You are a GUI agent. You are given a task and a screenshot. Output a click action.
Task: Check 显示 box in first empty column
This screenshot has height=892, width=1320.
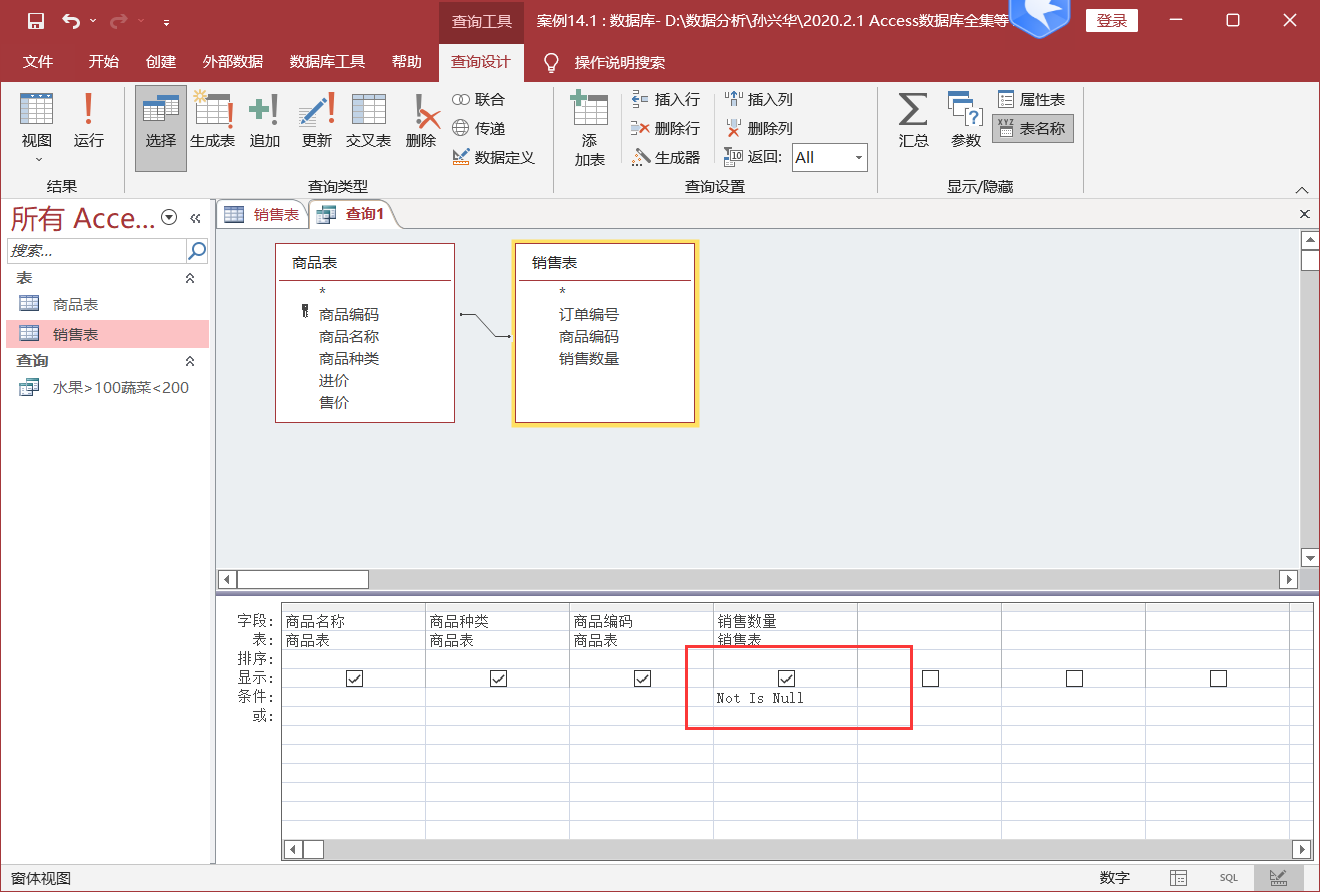click(930, 678)
